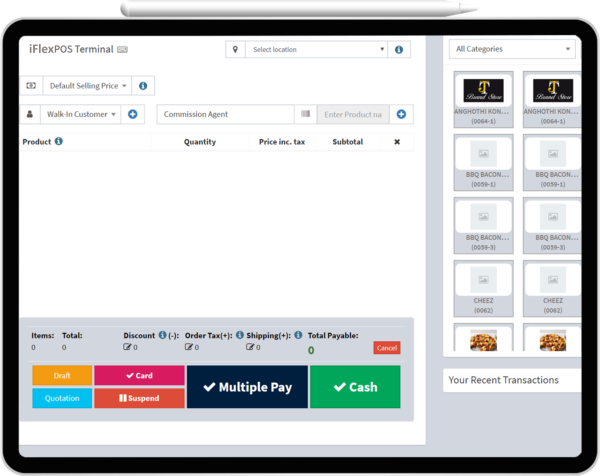Open the Select location dropdown
Screen dimensions: 600x476
coord(316,49)
